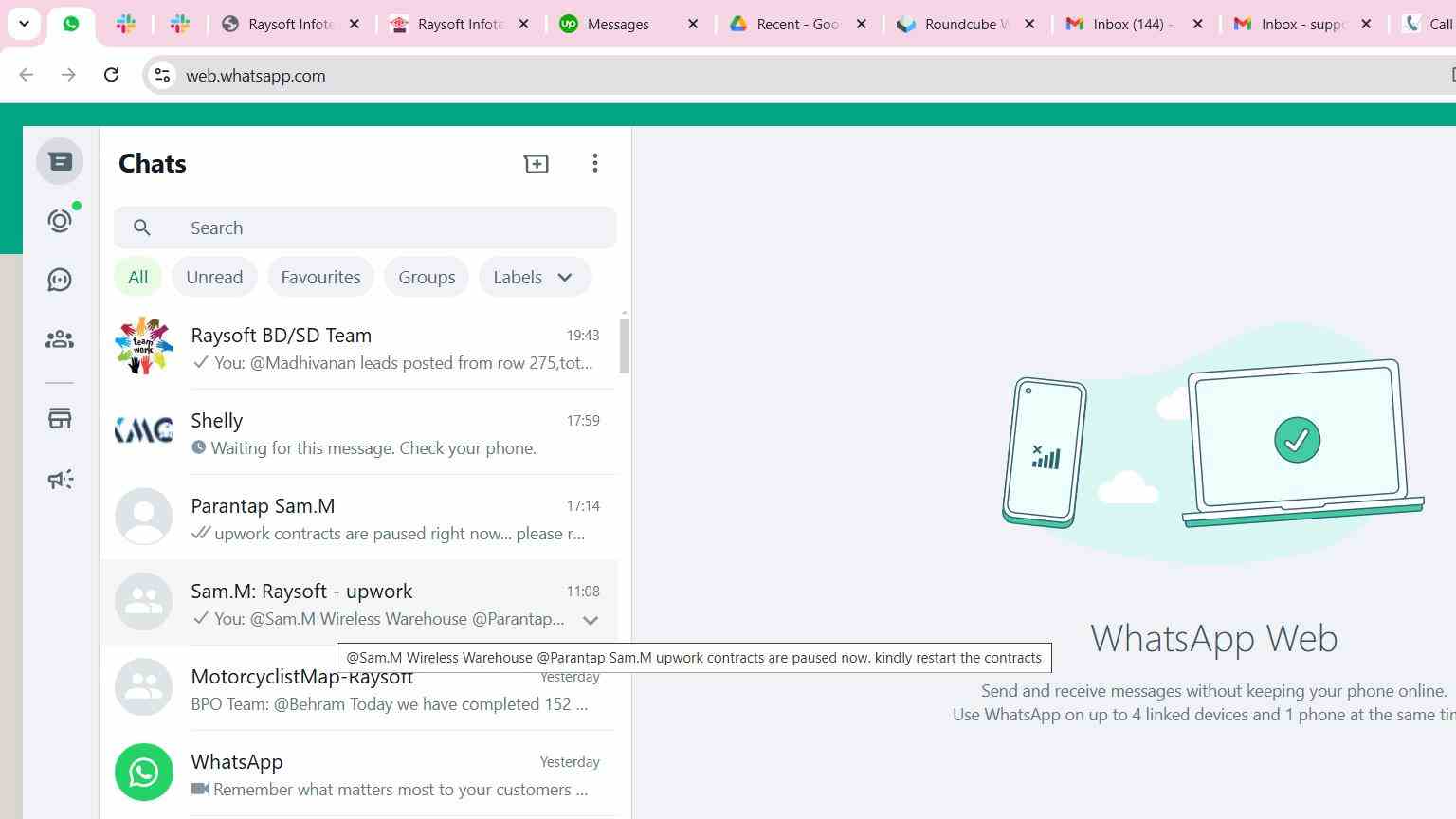Click the browser Back arrow
This screenshot has height=819, width=1456.
click(27, 75)
